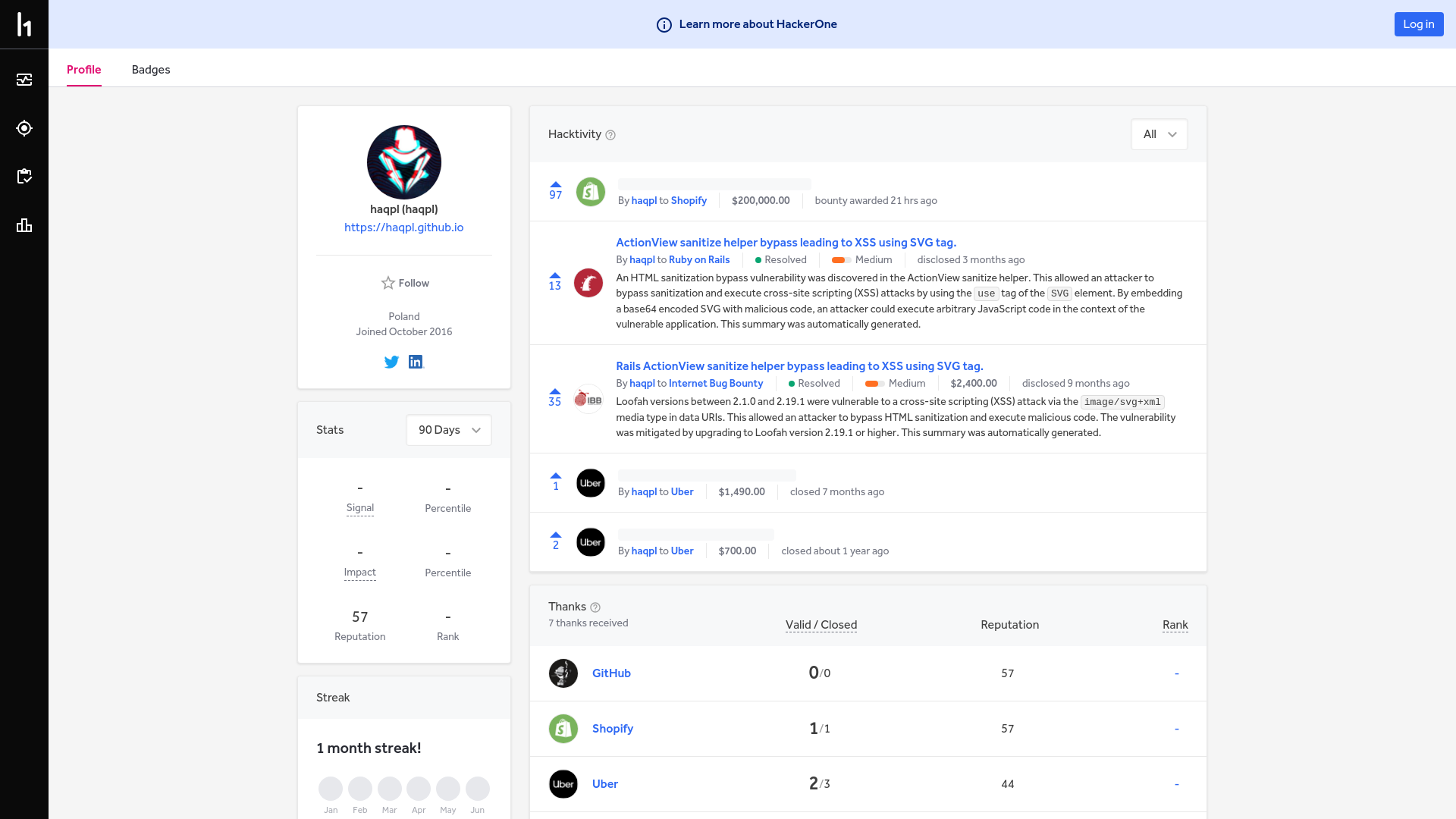This screenshot has height=819, width=1456.
Task: Click Uber logo on $1,490 report
Action: (x=591, y=483)
